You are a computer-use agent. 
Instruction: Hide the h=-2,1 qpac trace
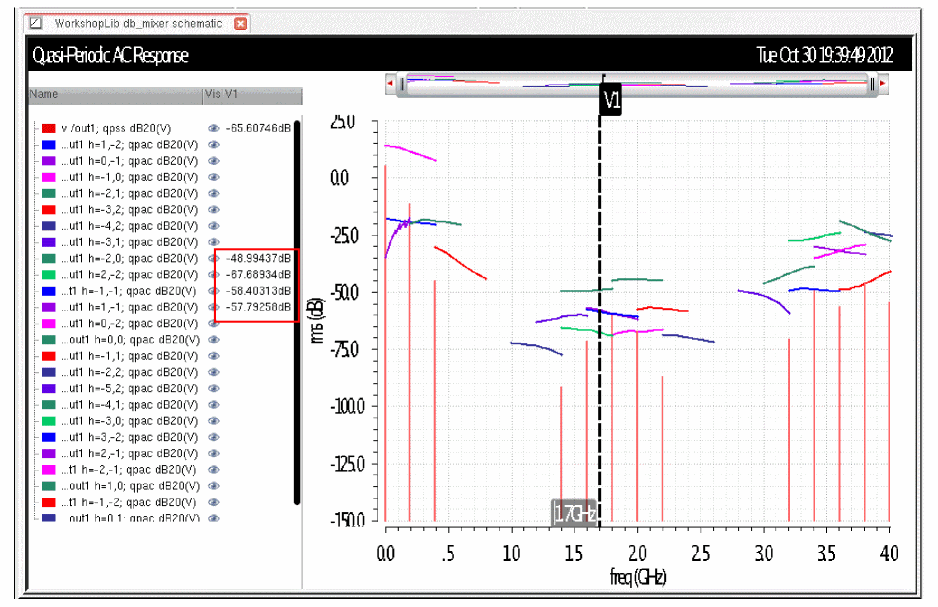[214, 193]
